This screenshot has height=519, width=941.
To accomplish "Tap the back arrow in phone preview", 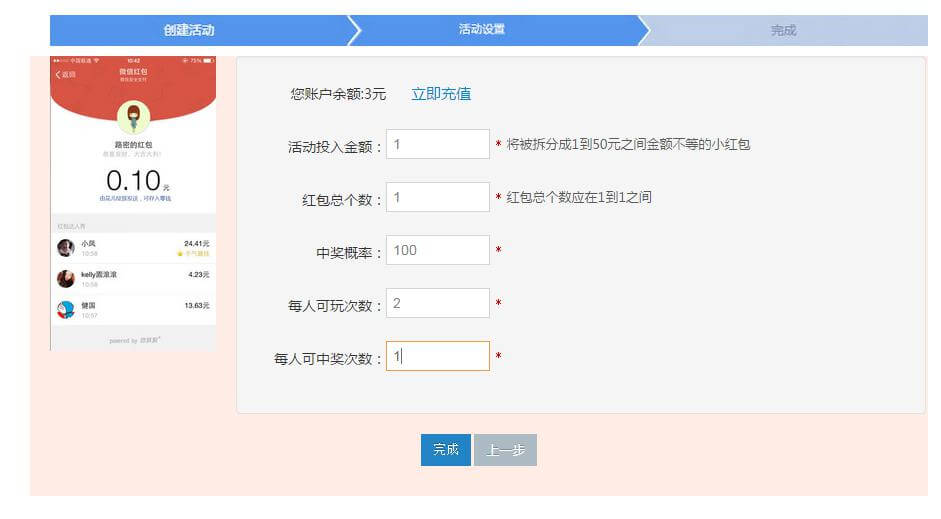I will (x=58, y=74).
